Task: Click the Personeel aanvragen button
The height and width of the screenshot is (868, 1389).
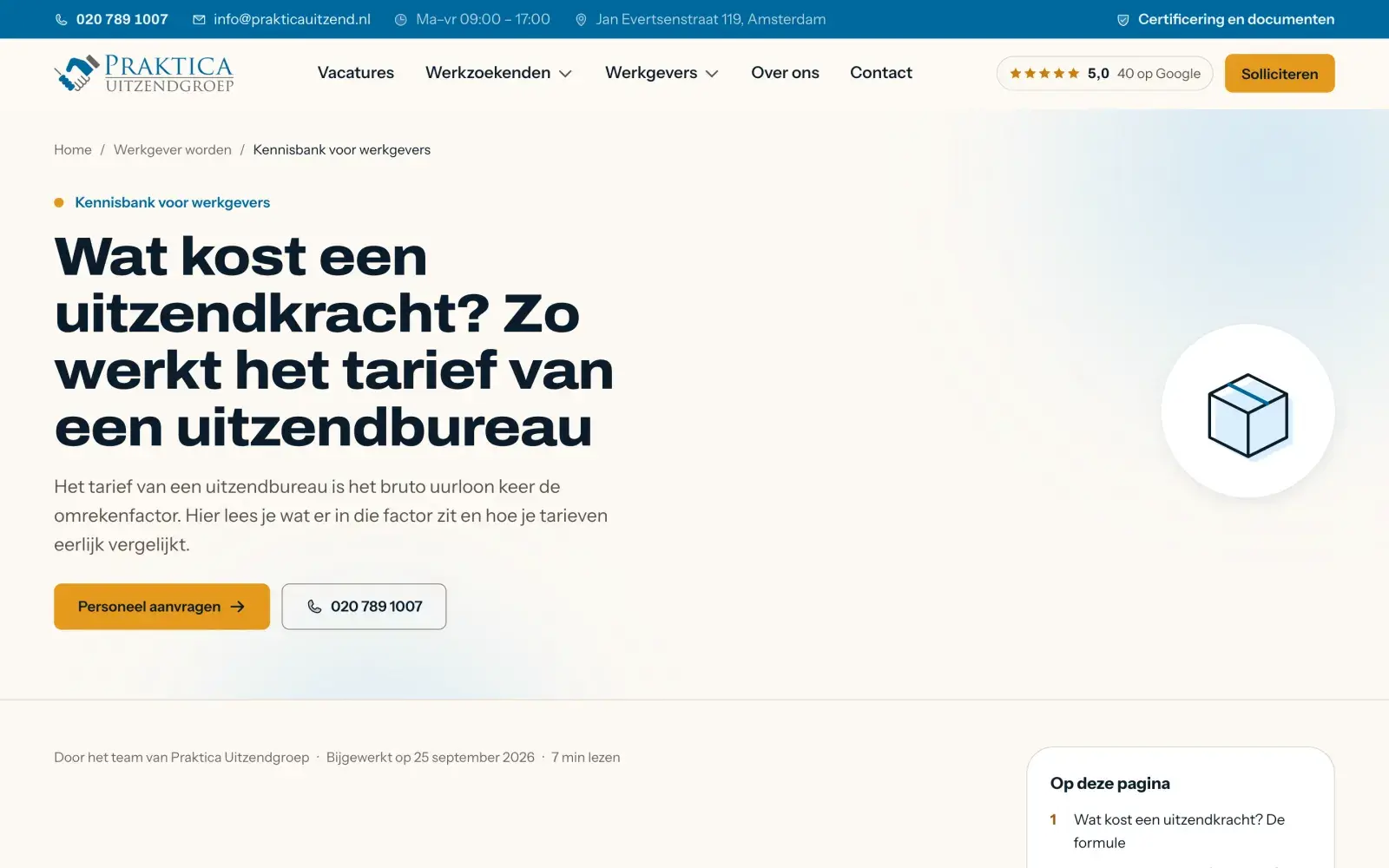Action: pos(161,607)
